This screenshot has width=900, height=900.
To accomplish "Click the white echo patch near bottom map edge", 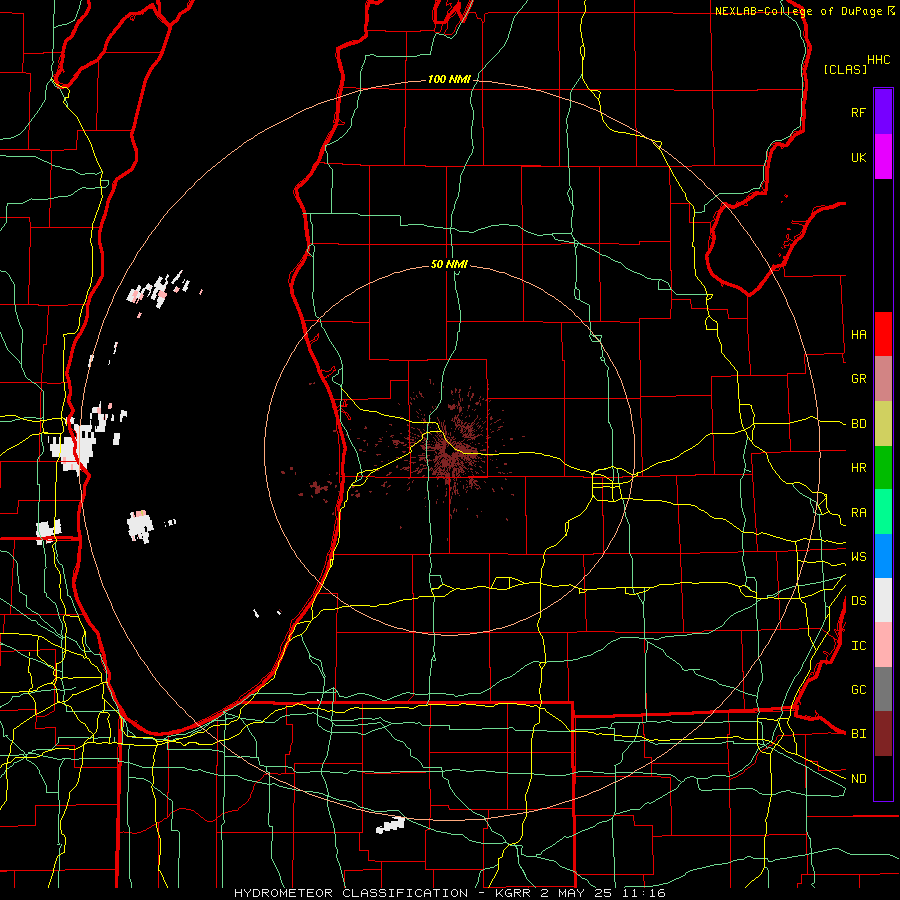I will coord(390,825).
